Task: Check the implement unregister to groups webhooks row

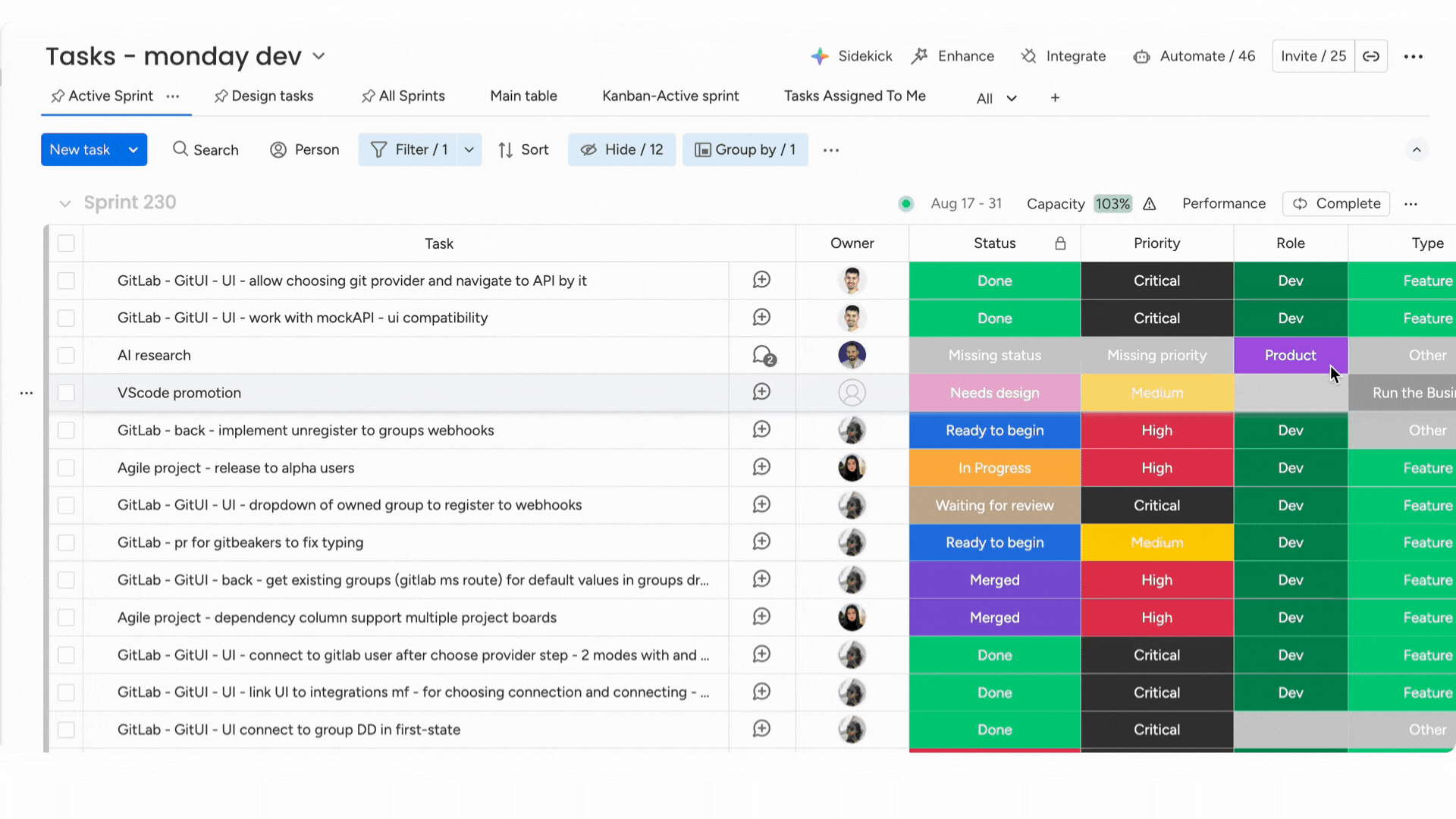Action: [66, 431]
